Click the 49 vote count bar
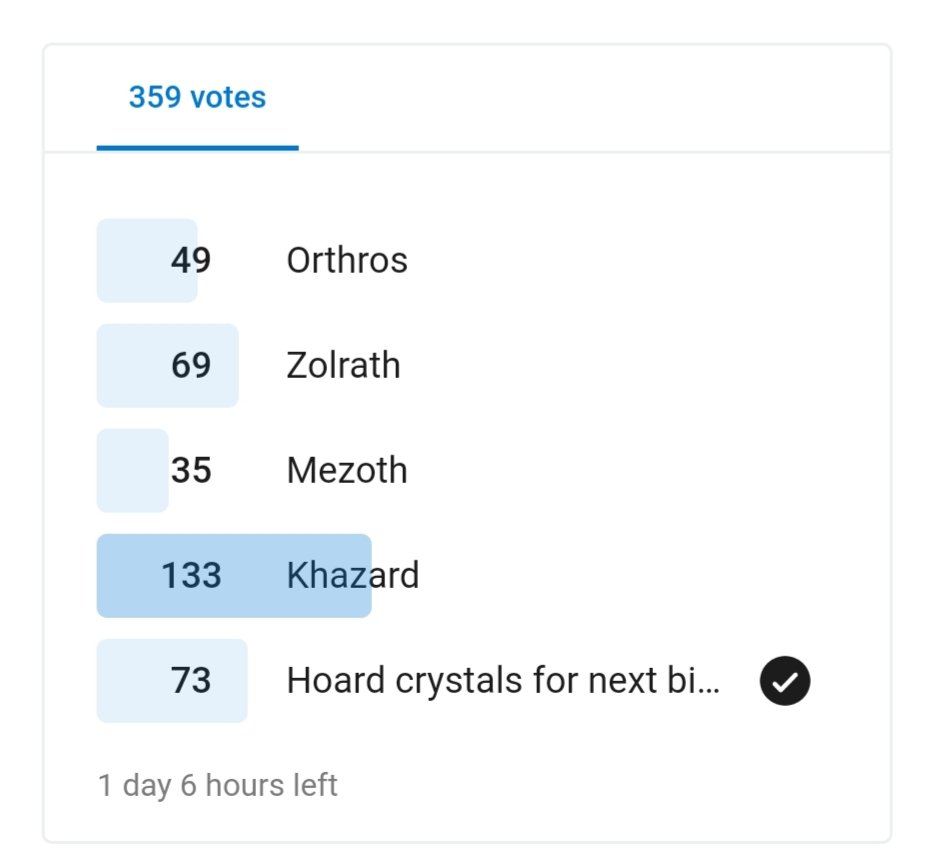The image size is (934, 859). (147, 260)
